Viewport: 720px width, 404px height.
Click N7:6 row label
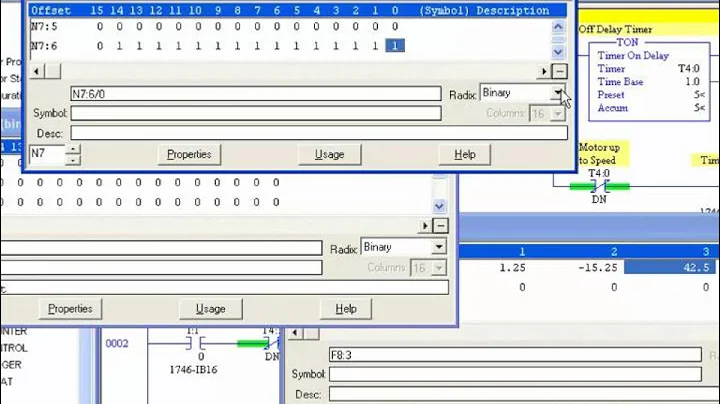[x=44, y=46]
